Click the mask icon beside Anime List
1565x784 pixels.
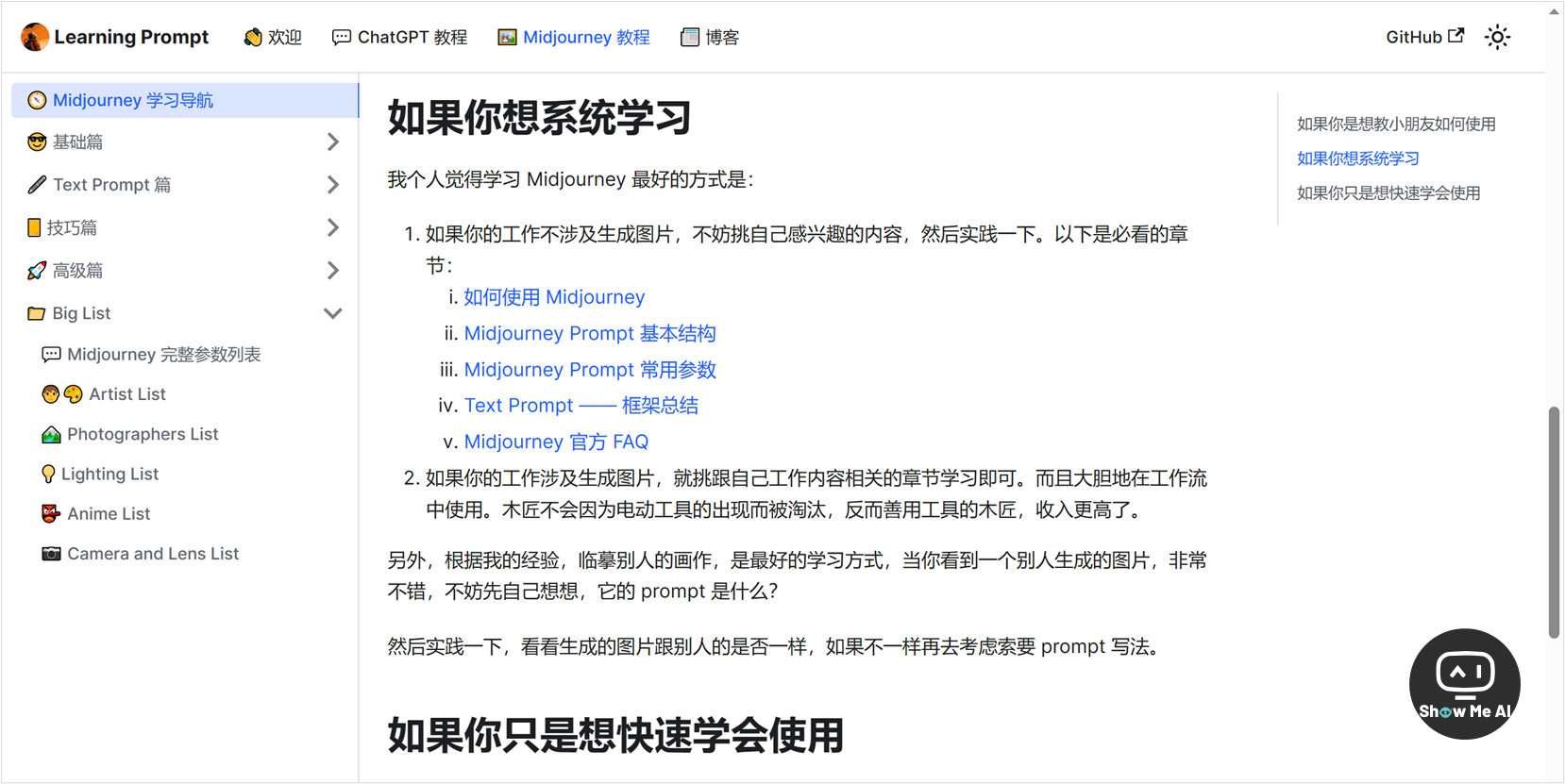pyautogui.click(x=51, y=513)
